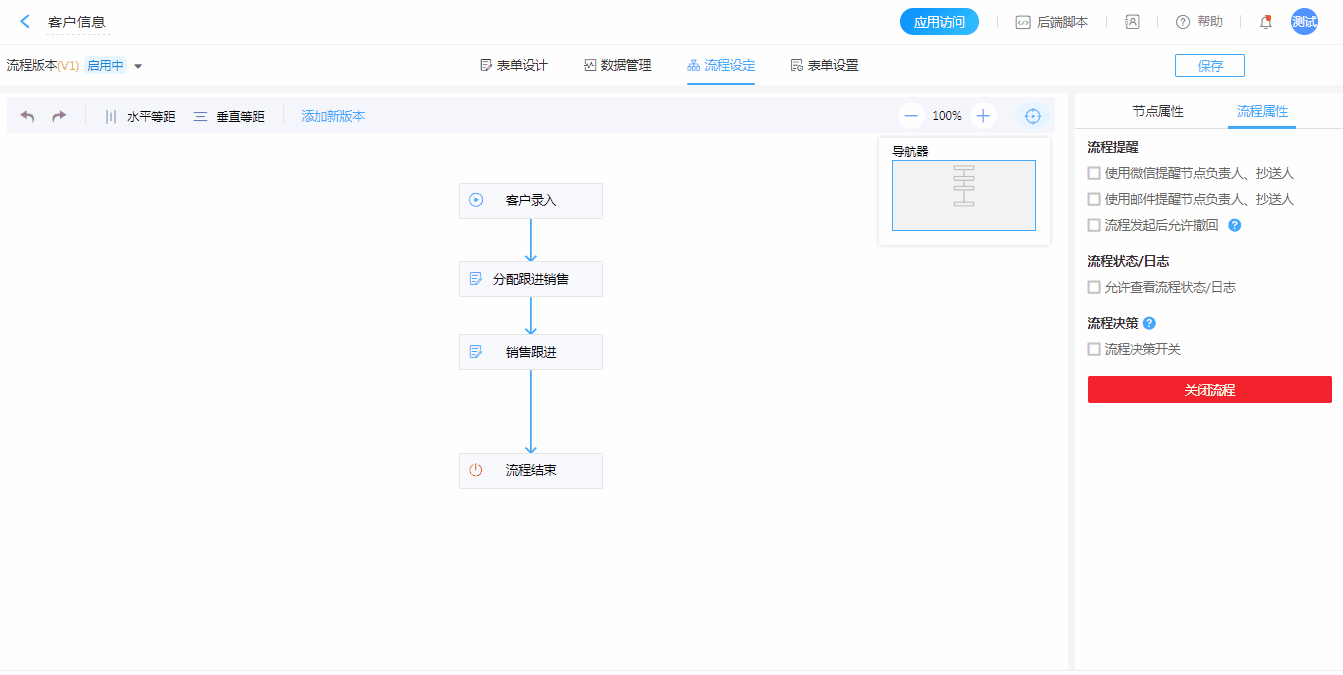
Task: Toggle the navigator locate target icon
Action: point(1033,116)
